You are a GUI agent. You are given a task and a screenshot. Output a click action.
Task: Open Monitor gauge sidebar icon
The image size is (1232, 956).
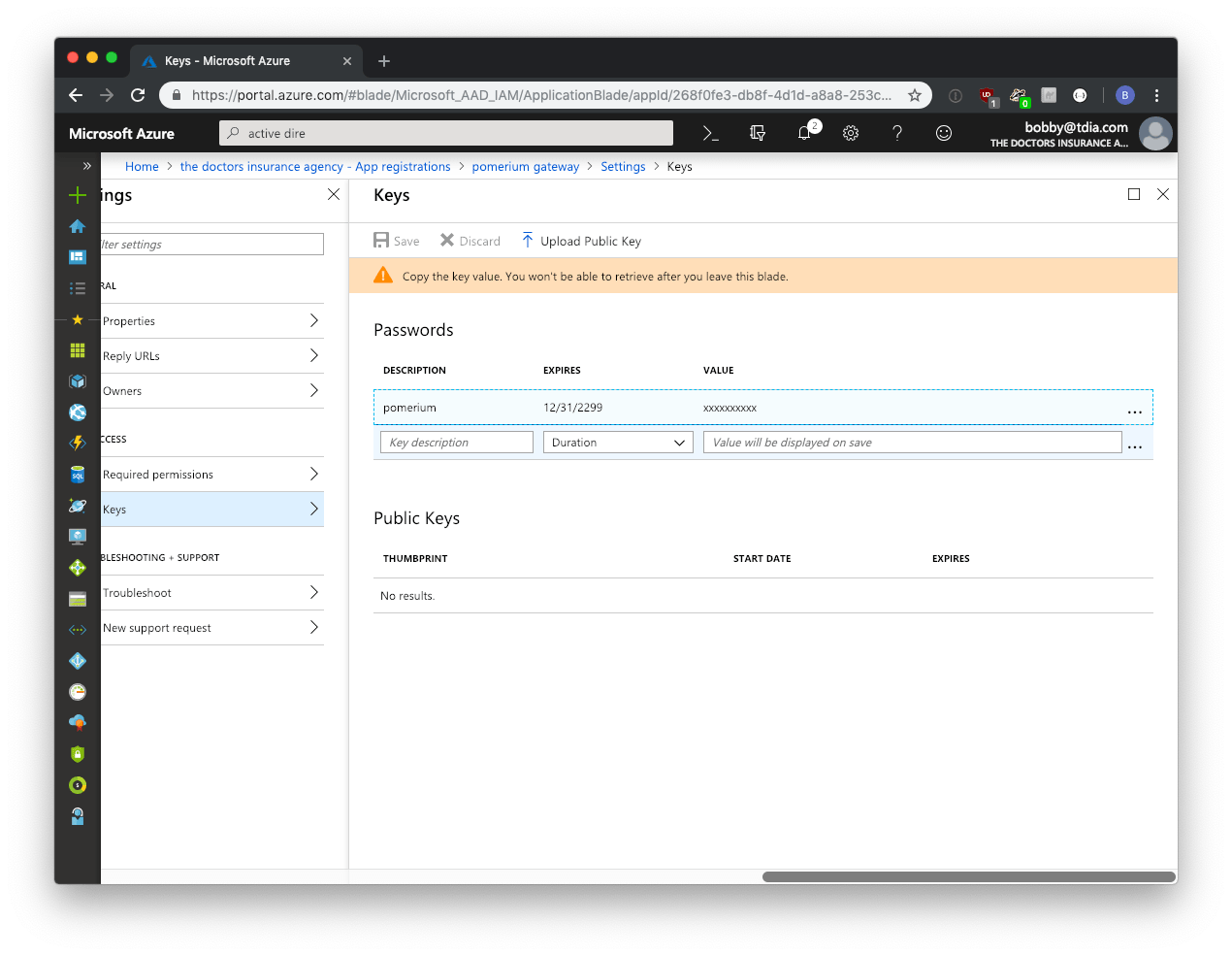coord(78,692)
